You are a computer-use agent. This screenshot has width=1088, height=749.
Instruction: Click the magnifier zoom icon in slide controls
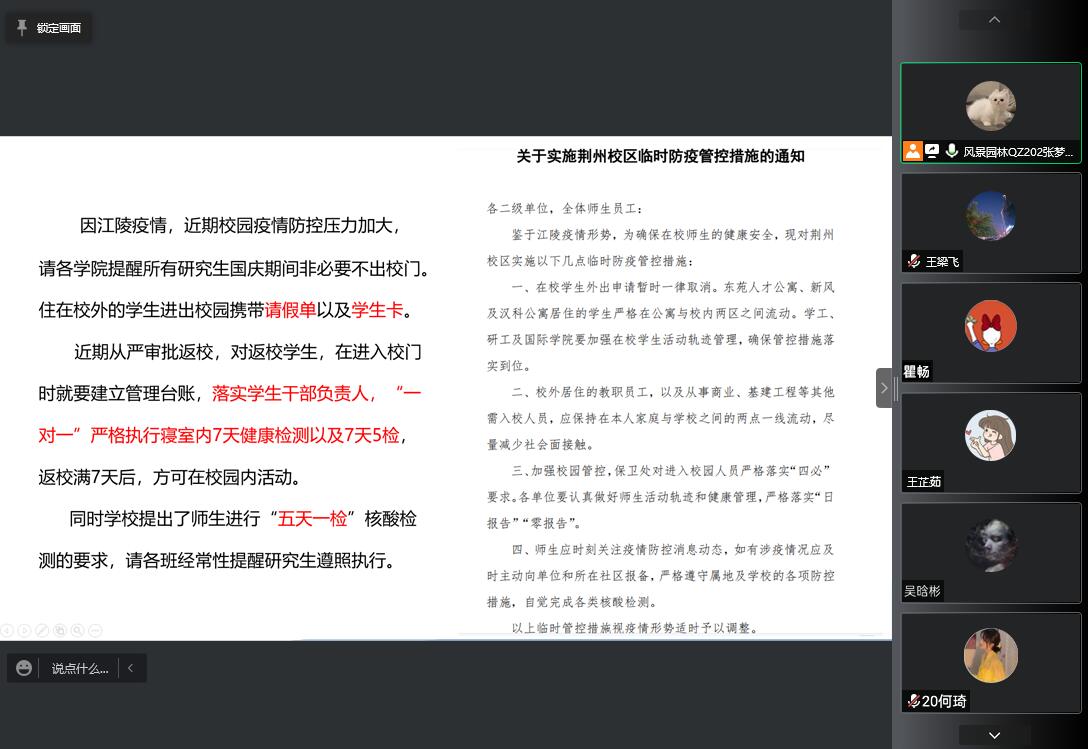78,630
